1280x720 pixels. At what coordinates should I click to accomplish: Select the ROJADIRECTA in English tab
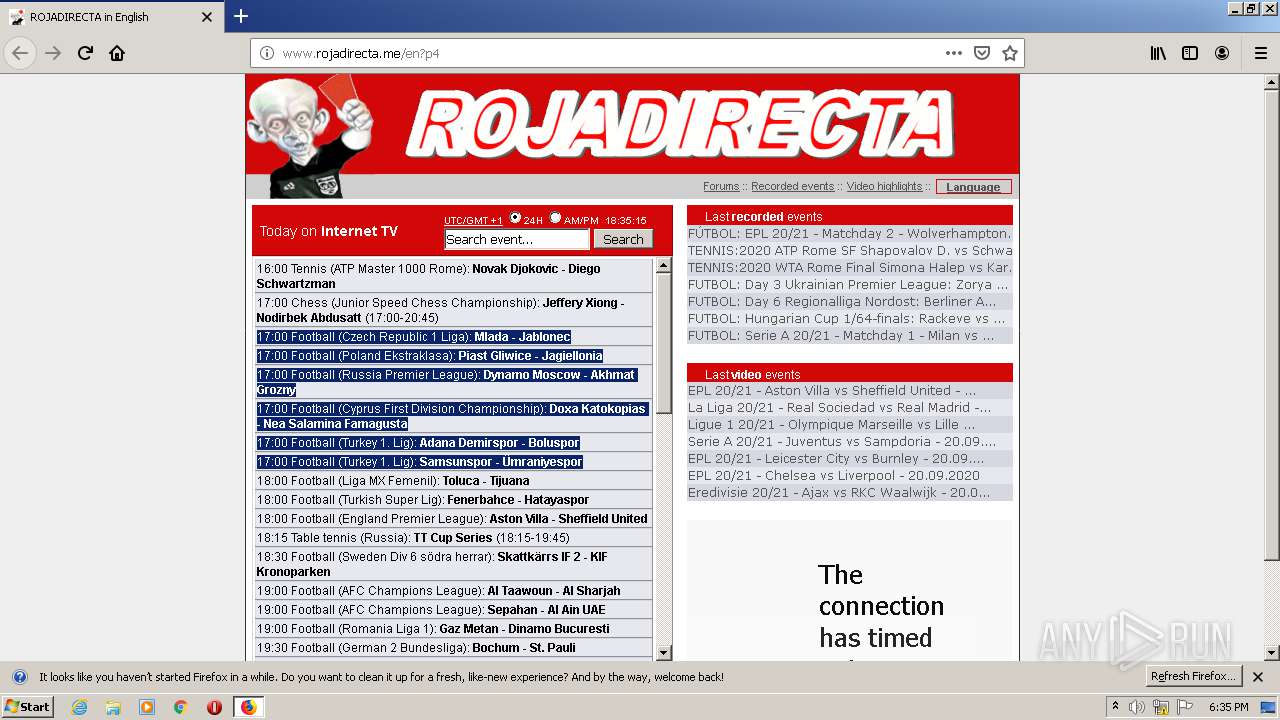[x=112, y=17]
